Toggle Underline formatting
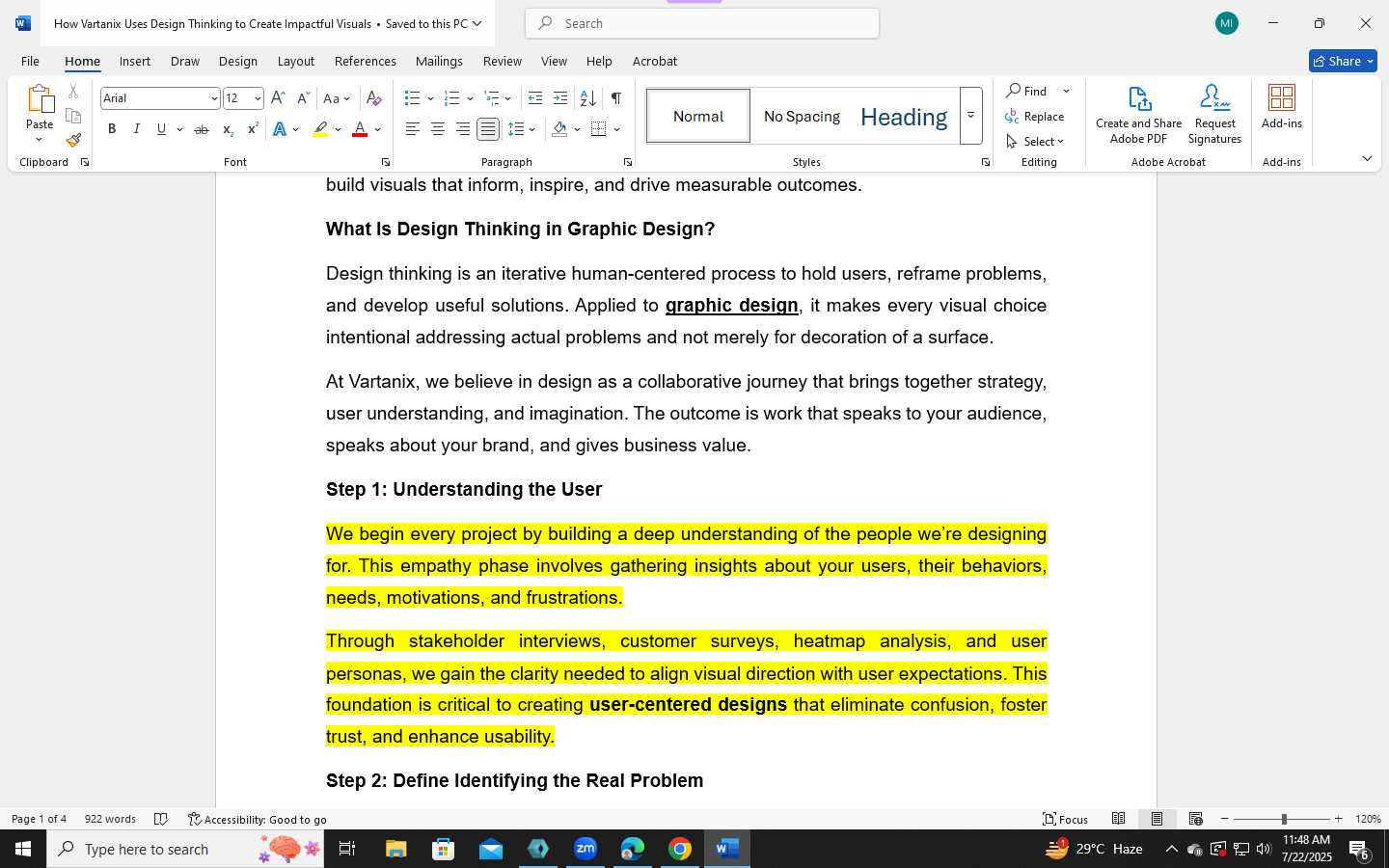Screen dimensions: 1389x868 (161, 129)
